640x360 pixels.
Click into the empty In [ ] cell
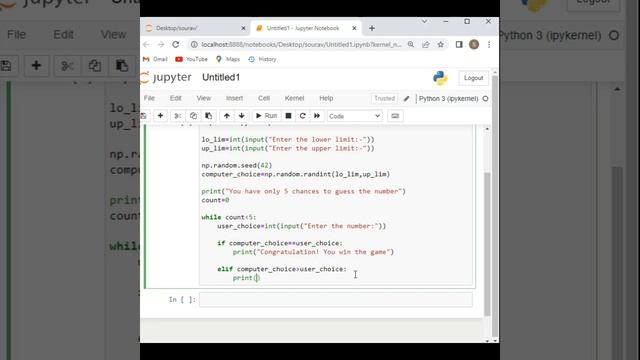(x=336, y=300)
